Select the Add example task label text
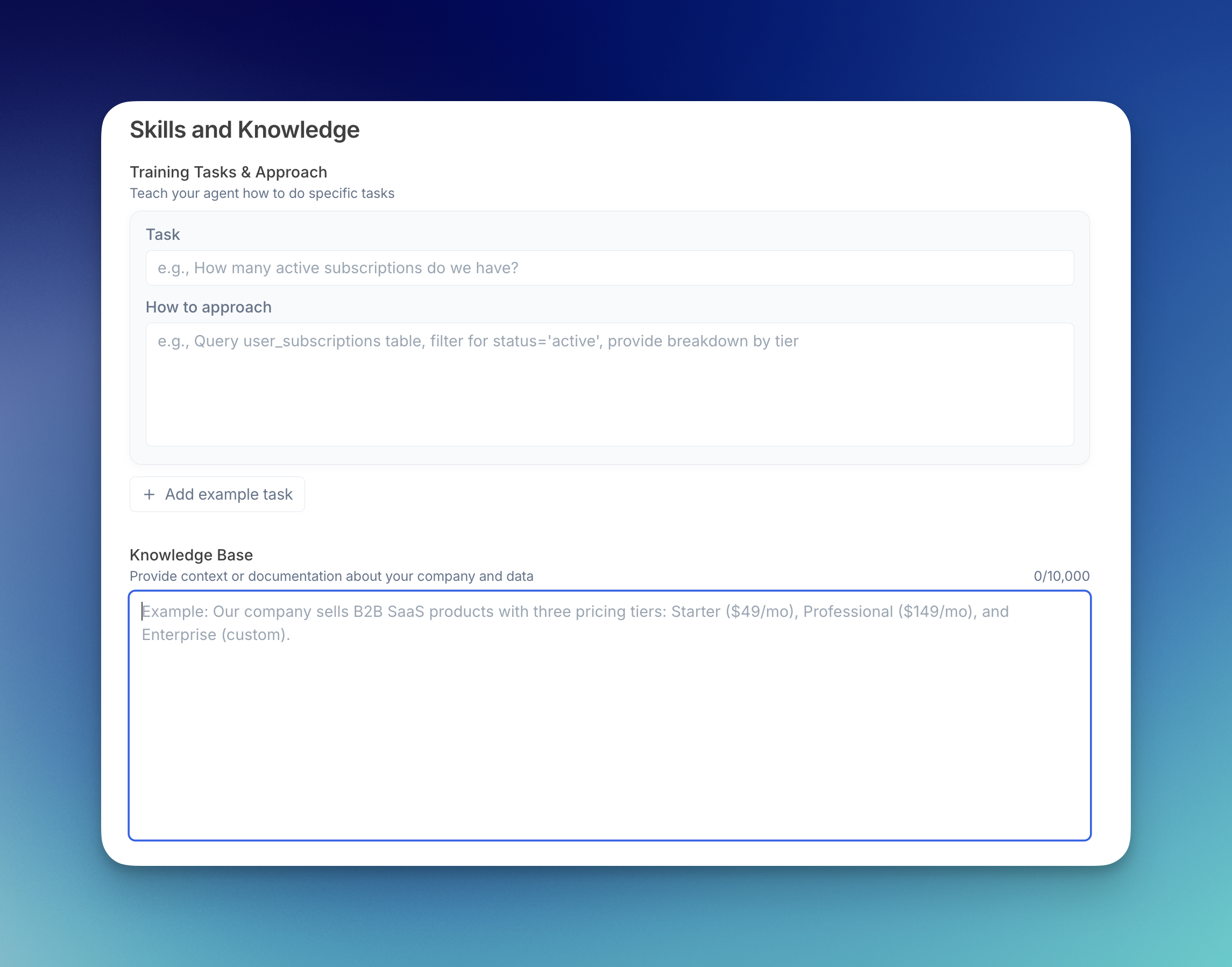This screenshot has height=967, width=1232. [228, 494]
